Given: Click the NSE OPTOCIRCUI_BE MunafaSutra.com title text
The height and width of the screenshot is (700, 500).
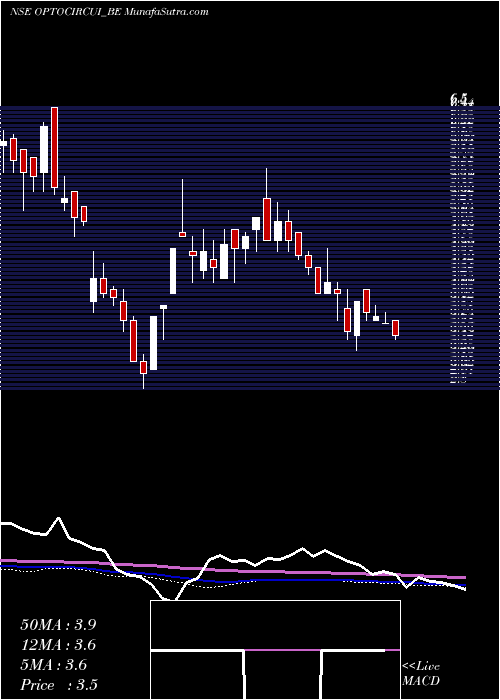Looking at the screenshot, I should click(109, 12).
